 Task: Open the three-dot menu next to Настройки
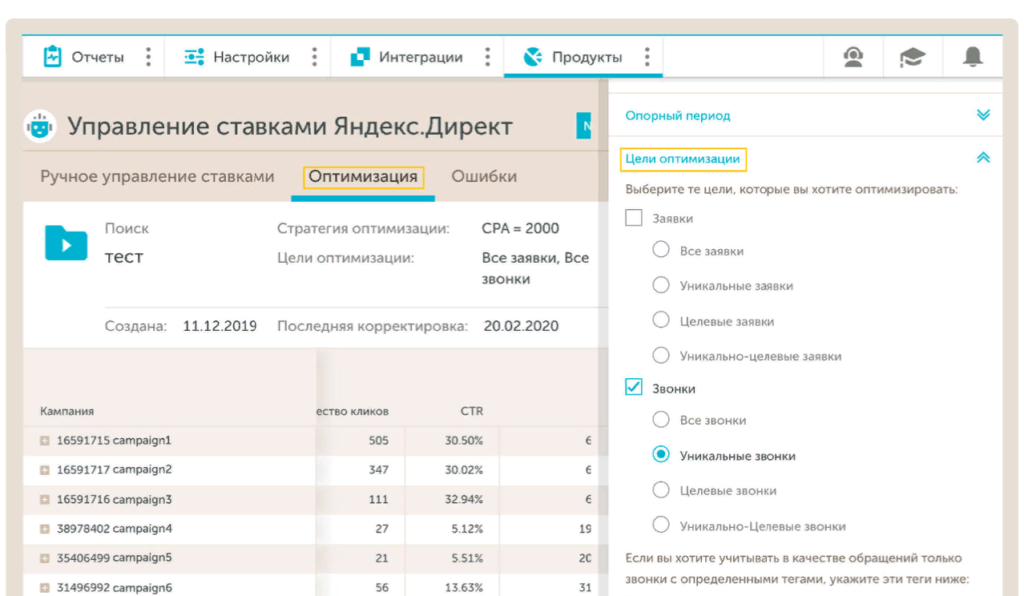(314, 57)
